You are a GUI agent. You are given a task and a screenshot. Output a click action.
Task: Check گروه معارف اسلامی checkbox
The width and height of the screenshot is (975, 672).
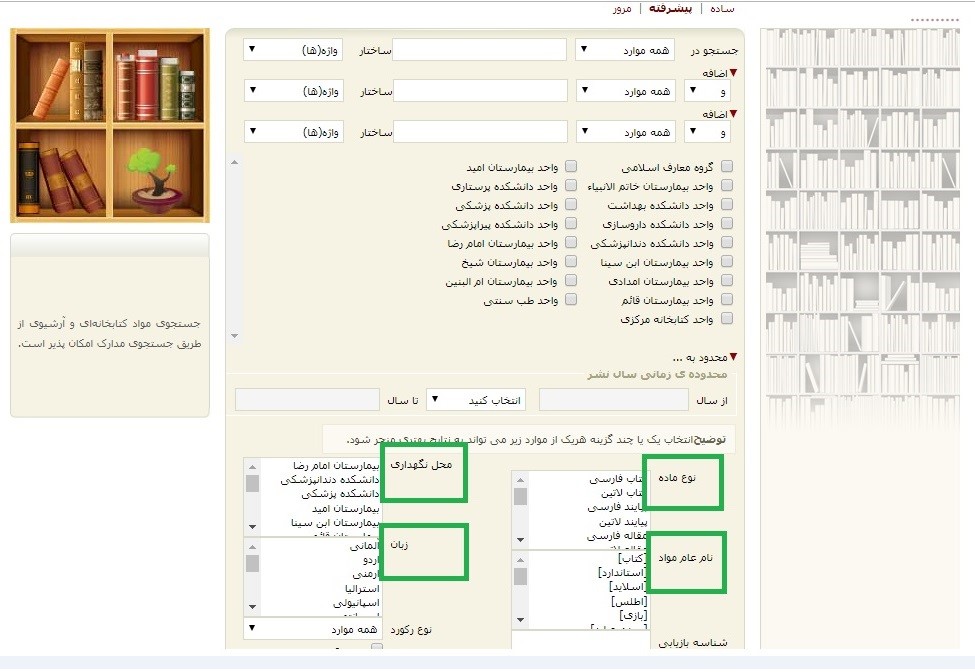pyautogui.click(x=727, y=167)
